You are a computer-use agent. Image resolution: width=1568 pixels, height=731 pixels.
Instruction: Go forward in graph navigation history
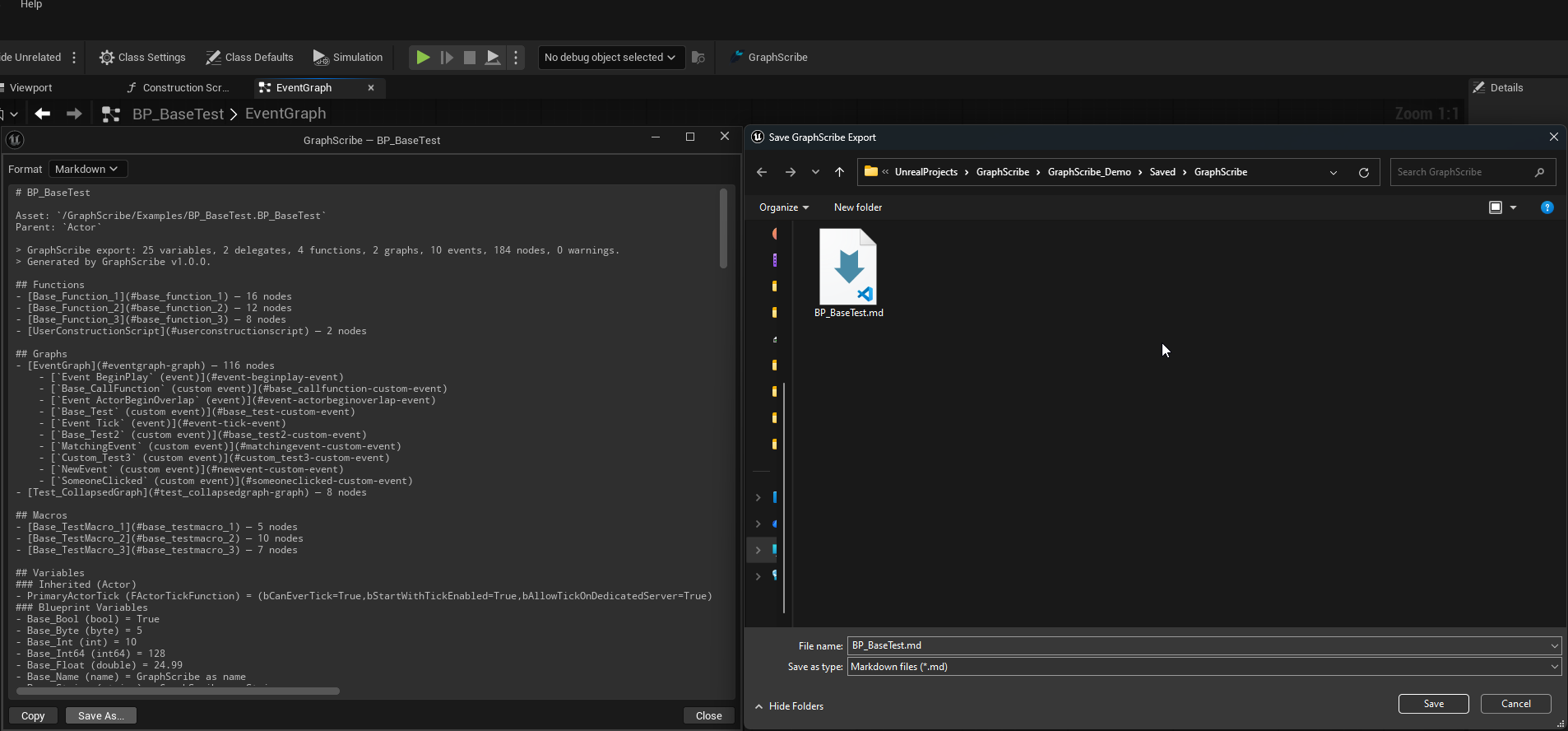(74, 114)
